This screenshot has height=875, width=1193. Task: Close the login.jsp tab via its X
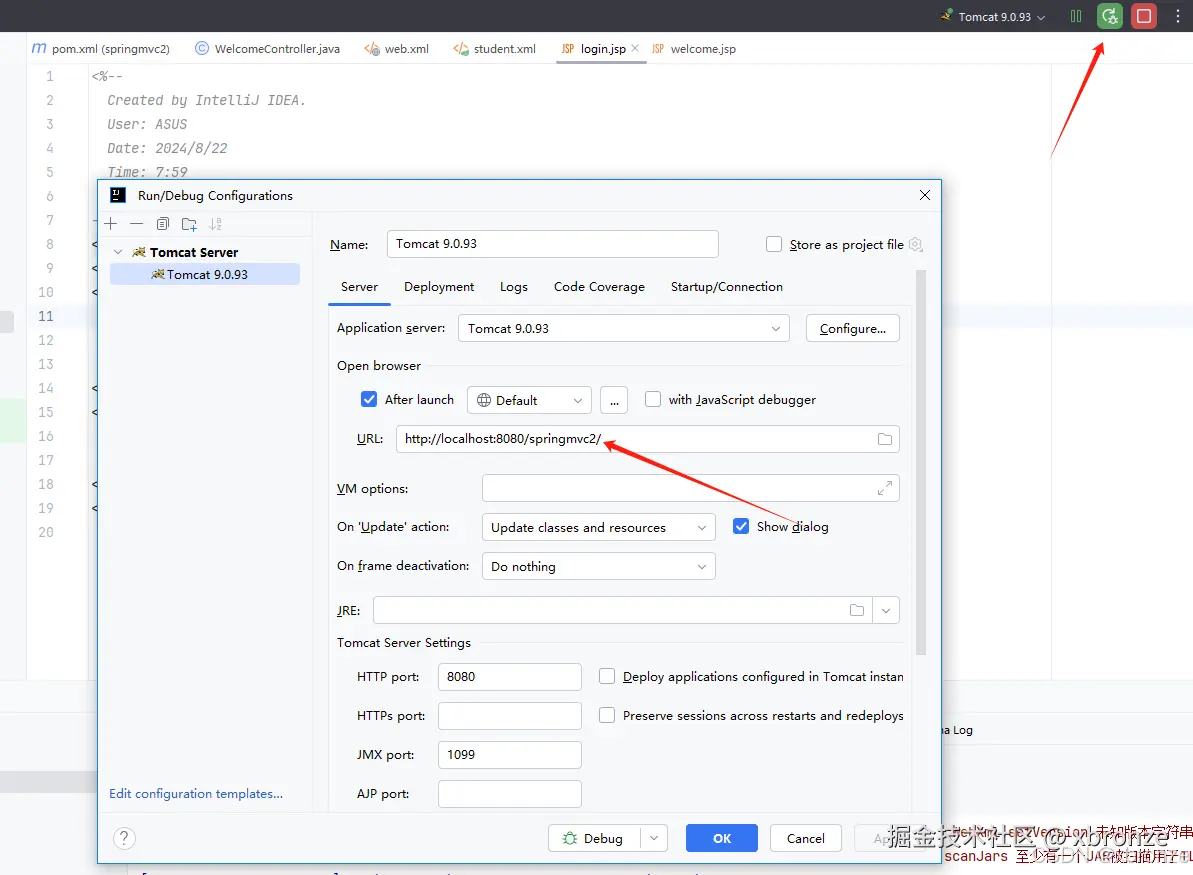point(635,48)
